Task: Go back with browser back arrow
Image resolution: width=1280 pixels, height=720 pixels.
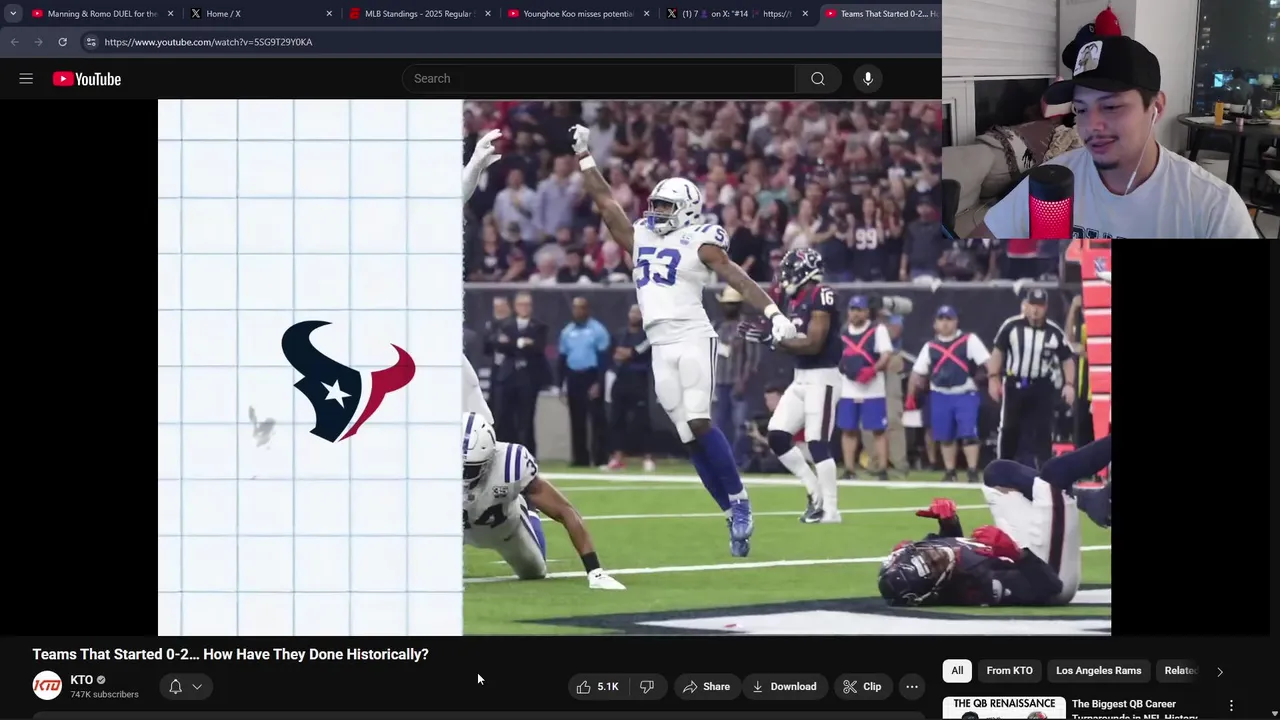Action: (x=14, y=42)
